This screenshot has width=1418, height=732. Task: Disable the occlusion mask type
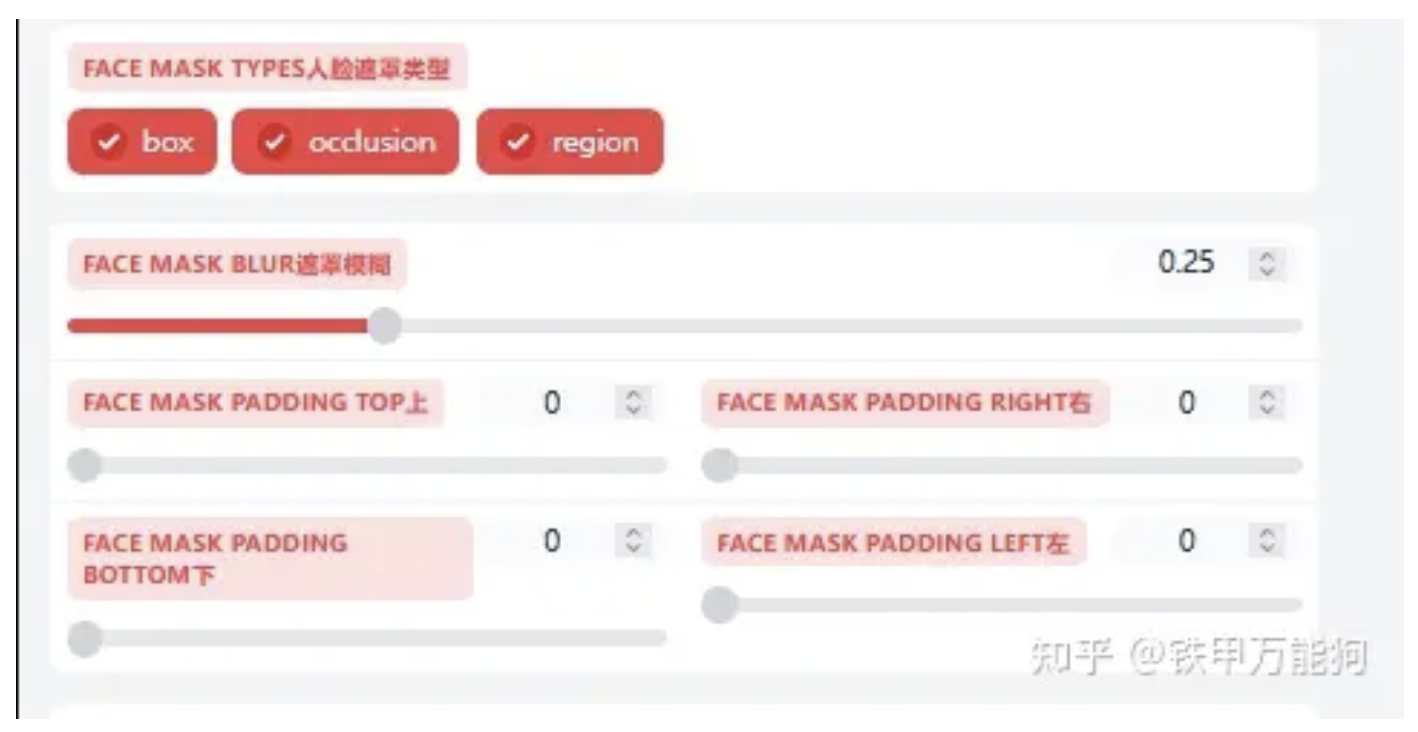[x=343, y=142]
